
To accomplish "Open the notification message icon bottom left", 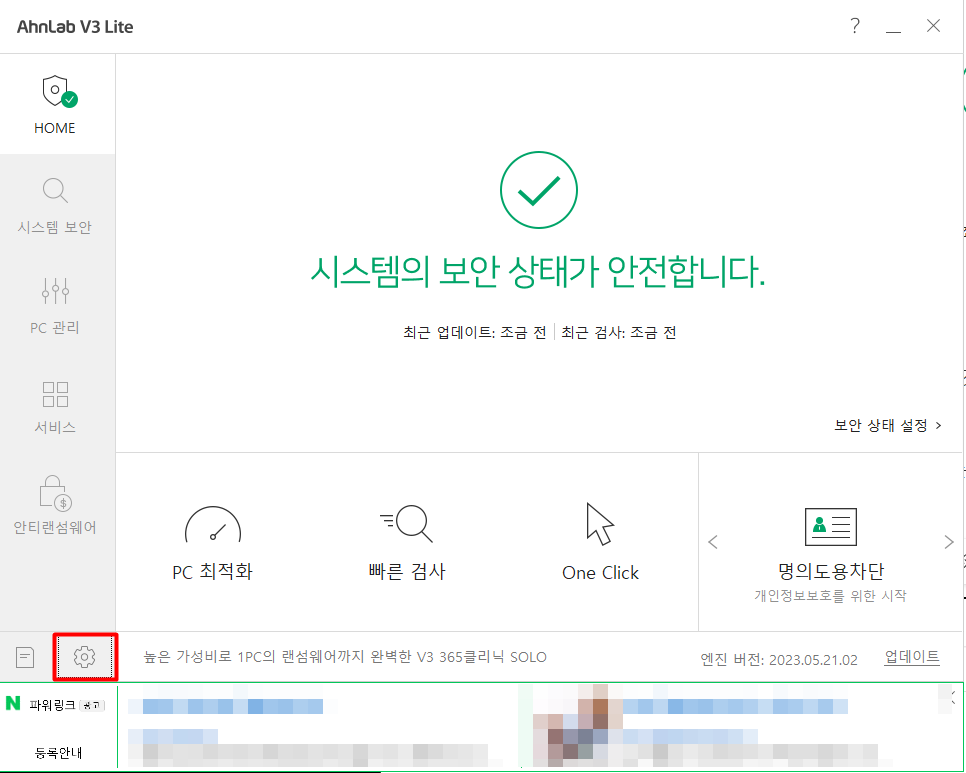I will (24, 657).
